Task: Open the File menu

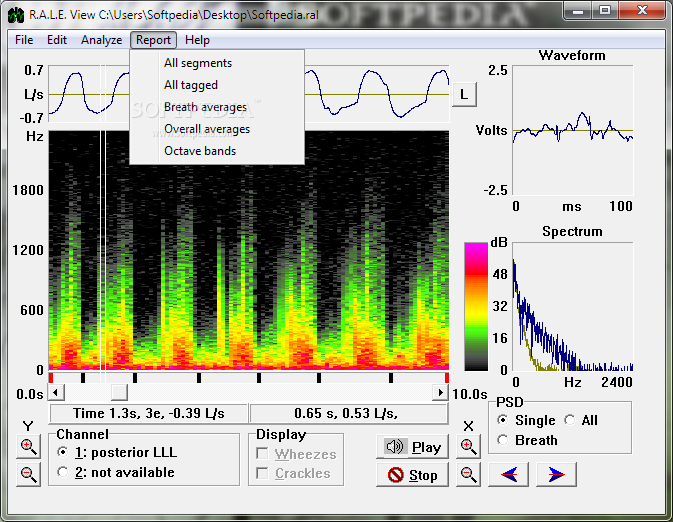Action: click(x=24, y=40)
